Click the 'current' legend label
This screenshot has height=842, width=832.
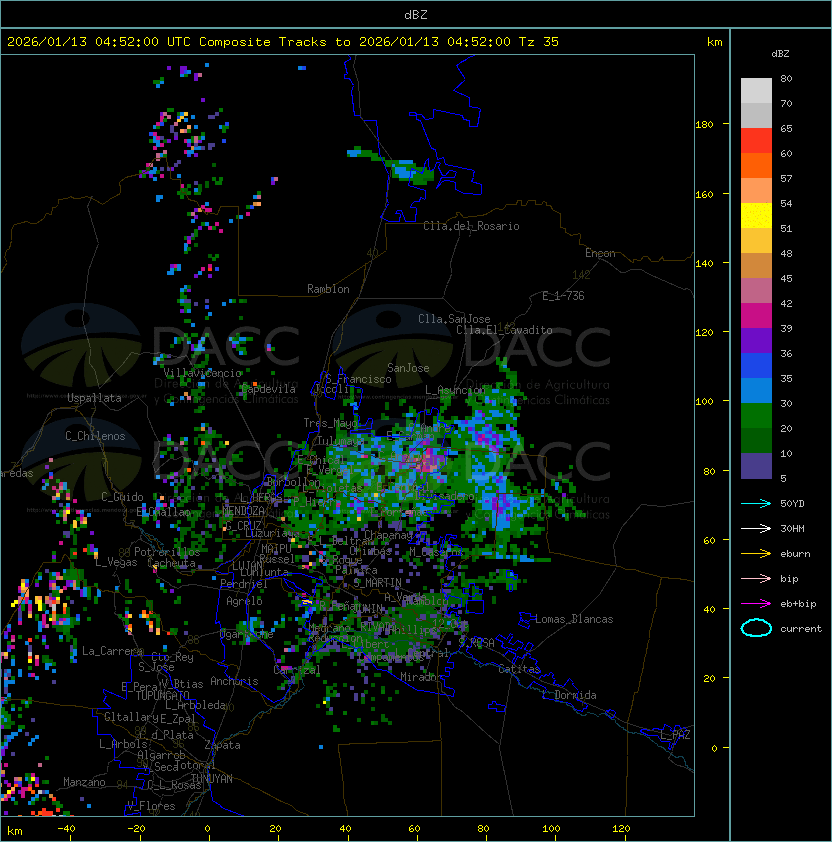(x=801, y=629)
